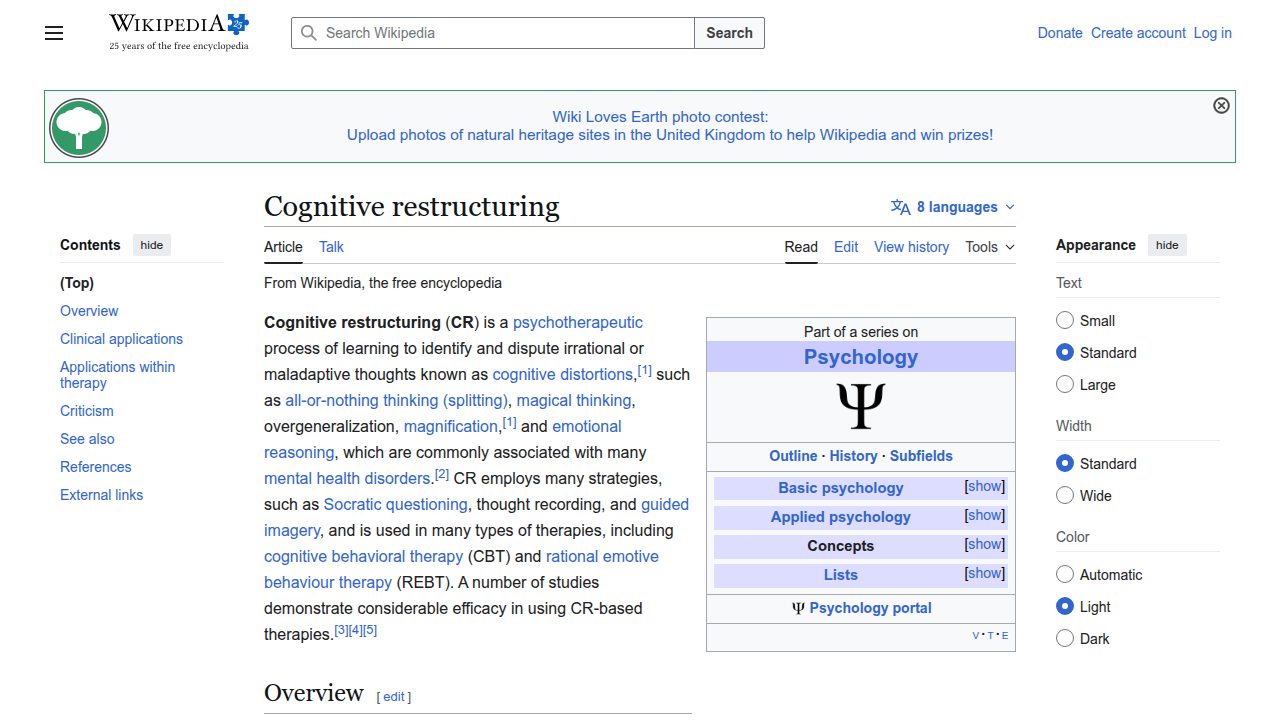
Task: Click the green tree contest logo
Action: pos(79,127)
